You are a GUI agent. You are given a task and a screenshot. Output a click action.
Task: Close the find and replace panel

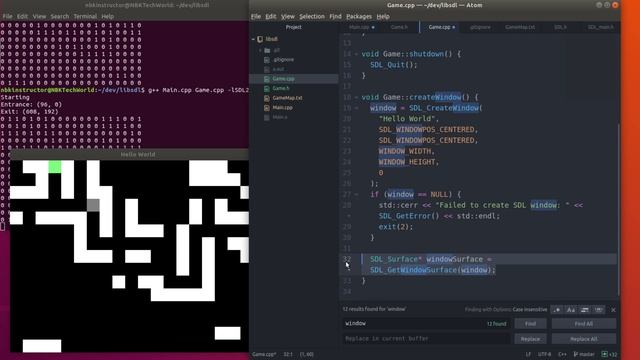(x=613, y=310)
